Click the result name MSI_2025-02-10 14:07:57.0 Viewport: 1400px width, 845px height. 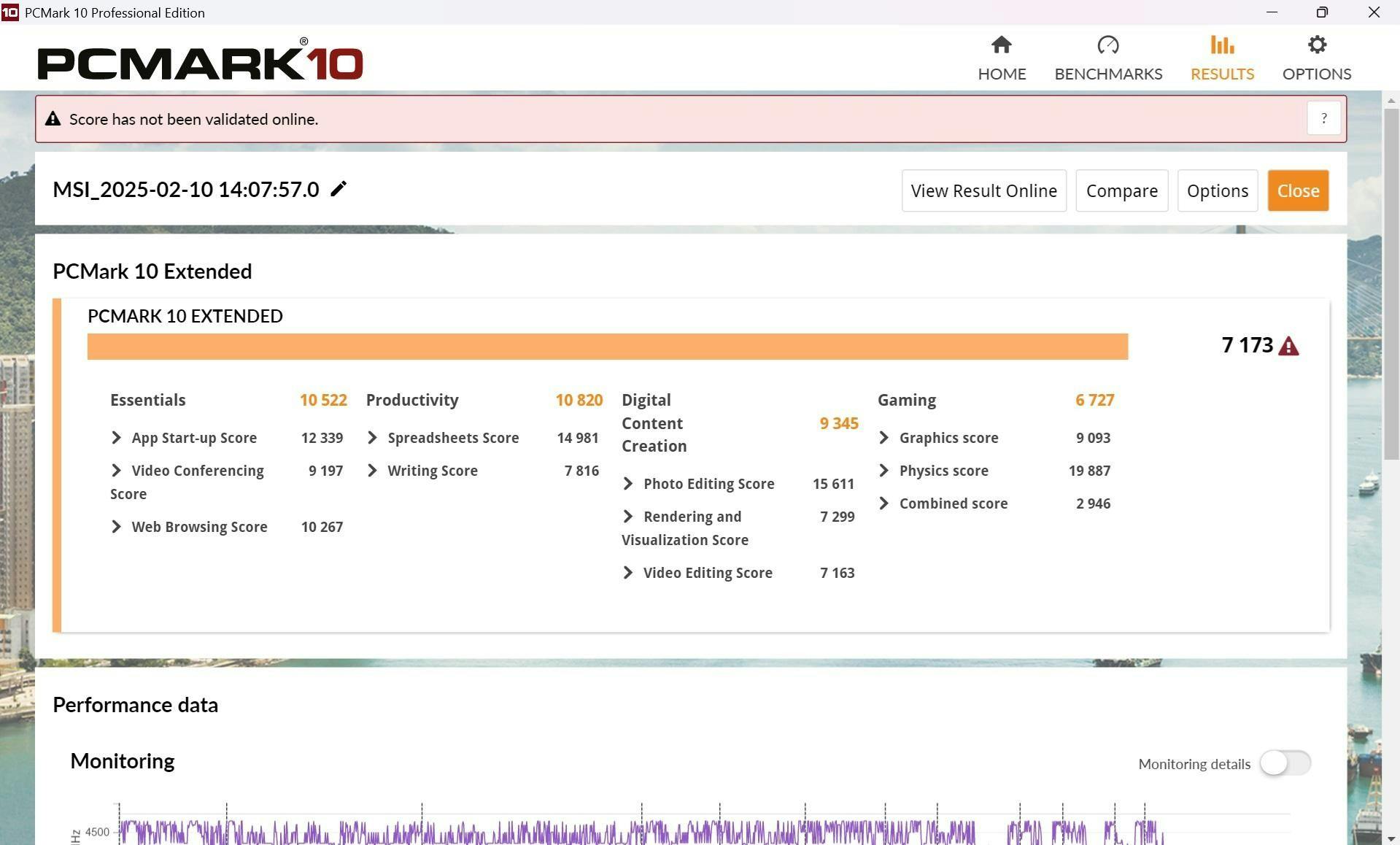186,190
